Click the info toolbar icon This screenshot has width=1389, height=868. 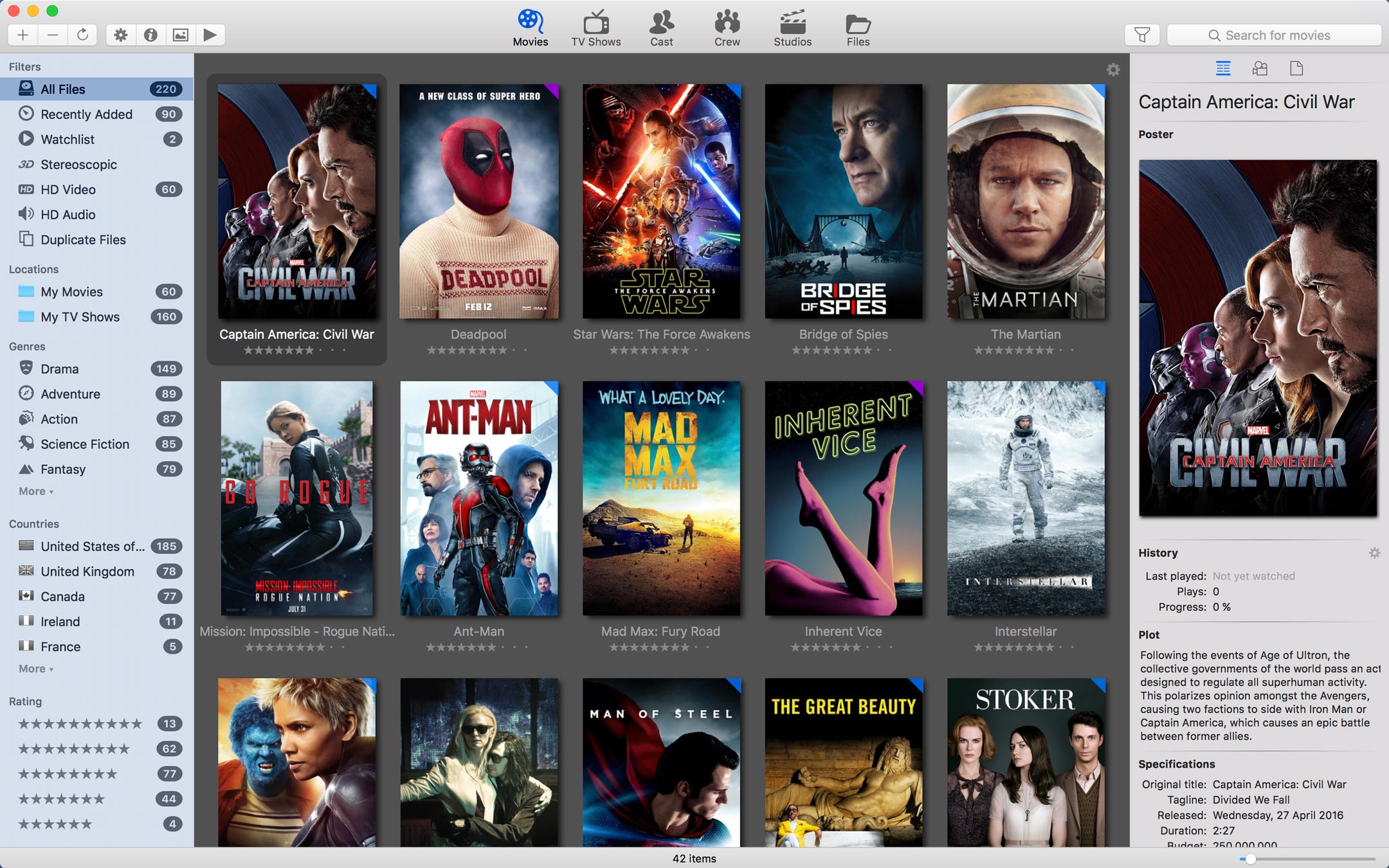(x=150, y=35)
